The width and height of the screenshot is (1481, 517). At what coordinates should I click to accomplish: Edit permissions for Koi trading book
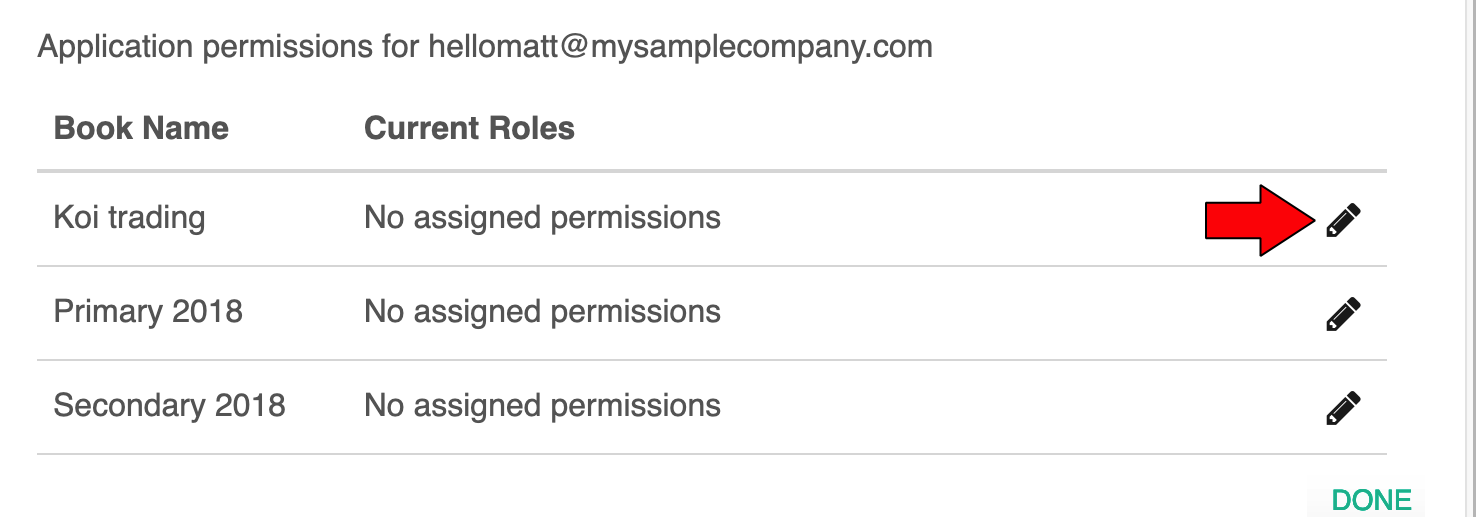click(x=1343, y=220)
